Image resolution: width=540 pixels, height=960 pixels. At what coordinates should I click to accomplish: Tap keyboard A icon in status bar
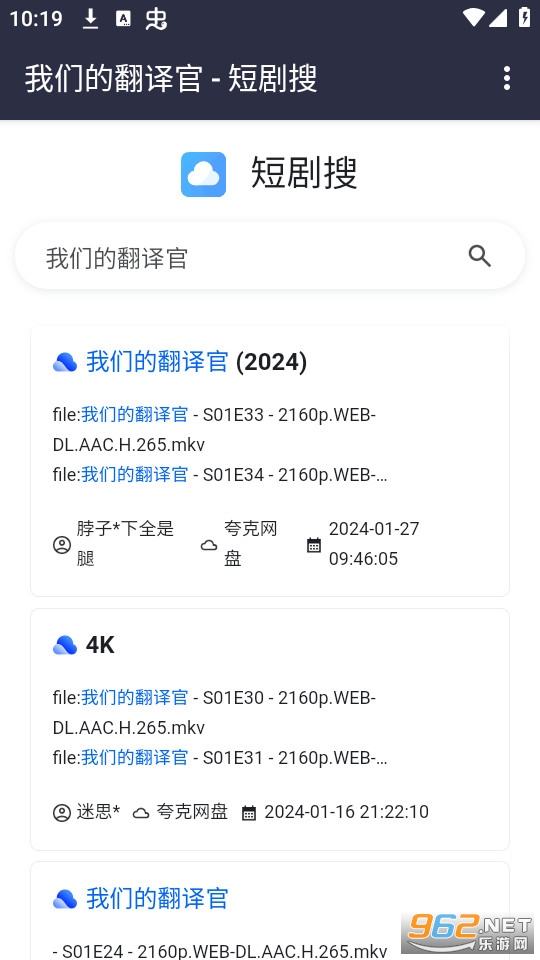[123, 19]
